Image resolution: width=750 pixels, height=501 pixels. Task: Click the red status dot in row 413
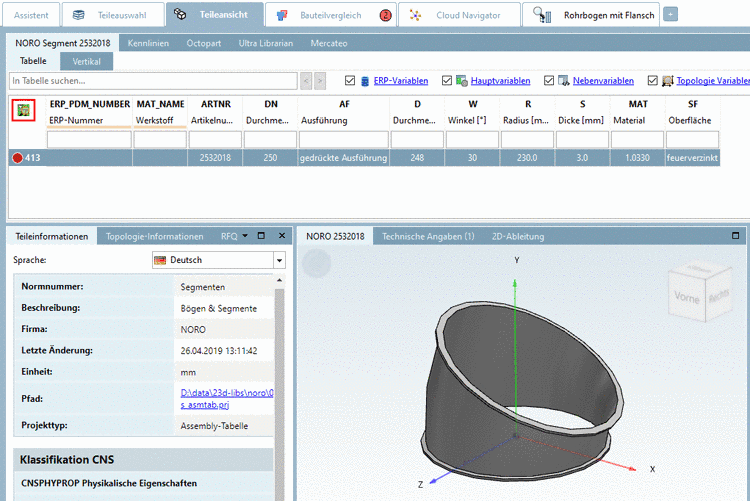point(18,158)
